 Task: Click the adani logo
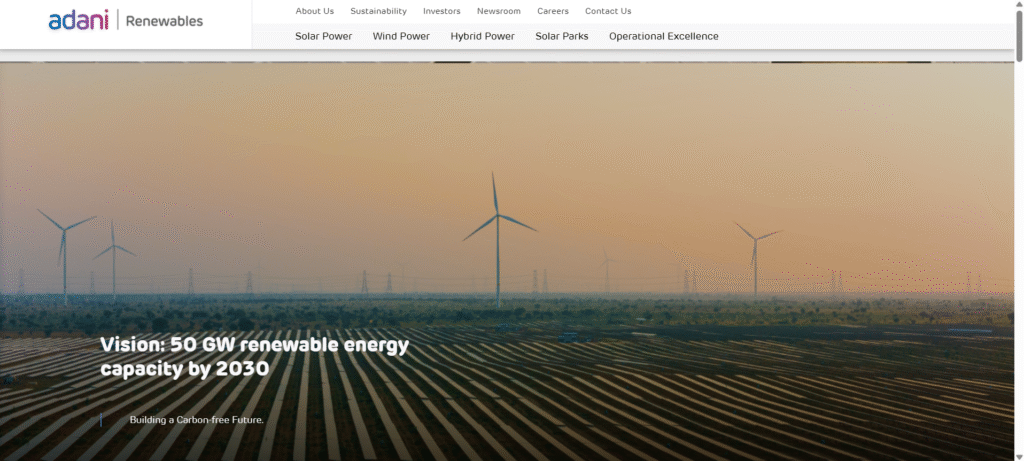point(78,20)
